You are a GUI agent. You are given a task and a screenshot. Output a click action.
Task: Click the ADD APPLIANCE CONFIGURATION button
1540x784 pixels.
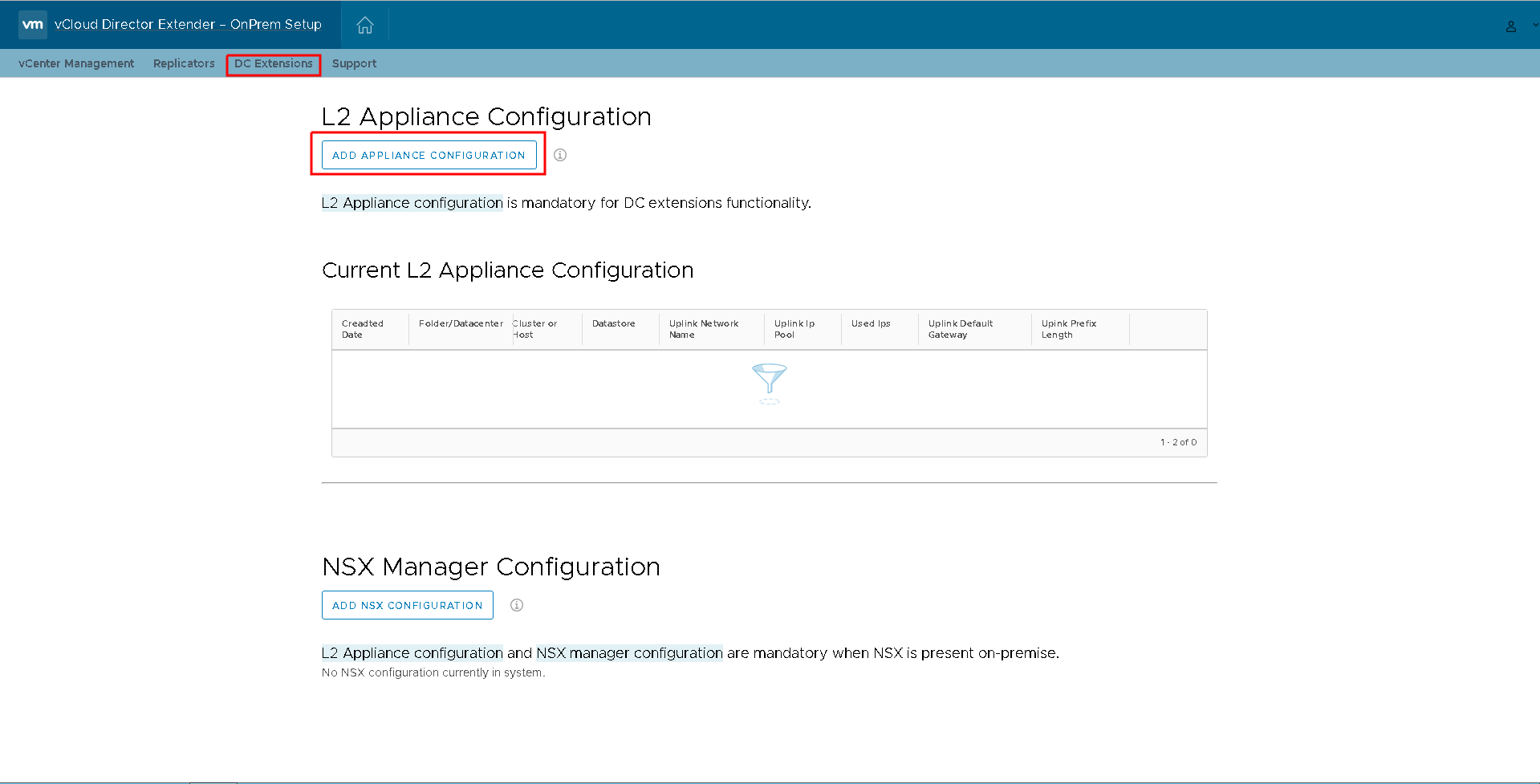(428, 155)
